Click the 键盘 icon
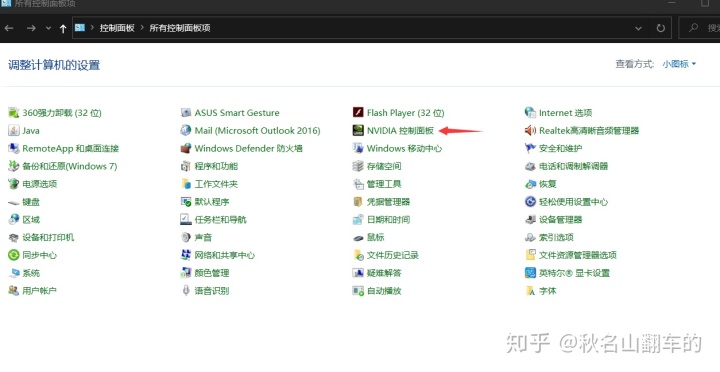The width and height of the screenshot is (720, 372). point(14,202)
